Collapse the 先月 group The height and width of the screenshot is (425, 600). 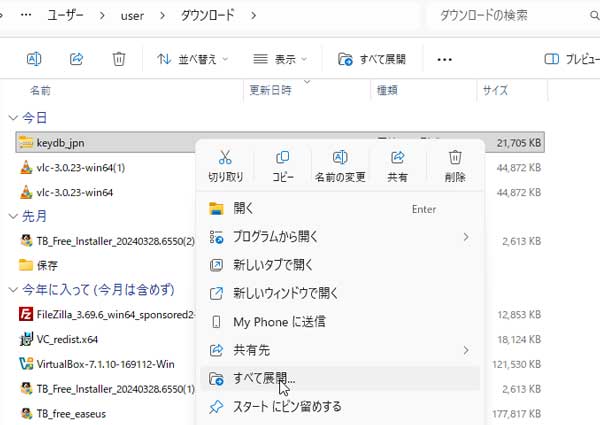click(13, 216)
